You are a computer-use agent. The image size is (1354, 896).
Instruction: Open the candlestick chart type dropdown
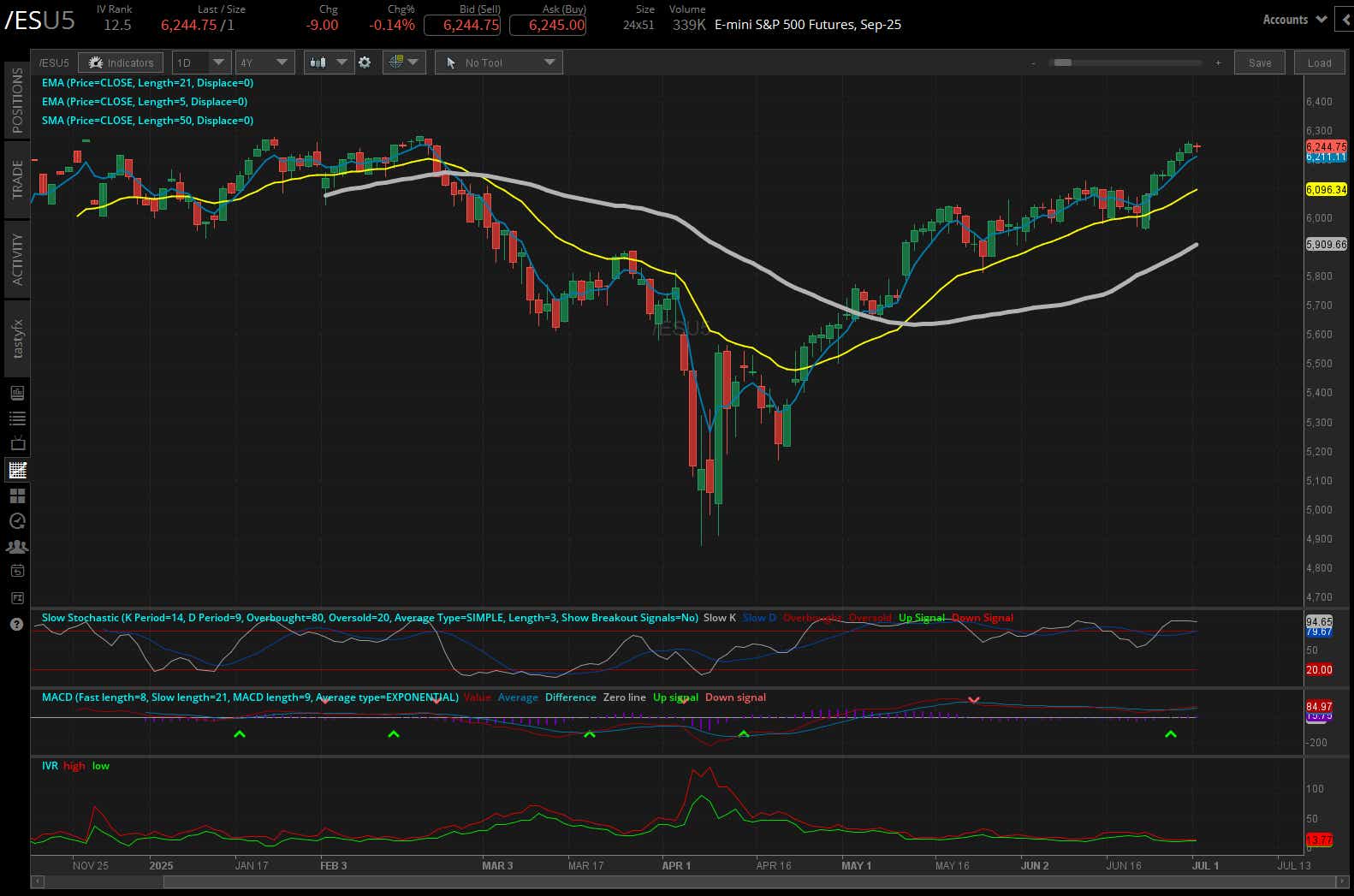click(329, 62)
